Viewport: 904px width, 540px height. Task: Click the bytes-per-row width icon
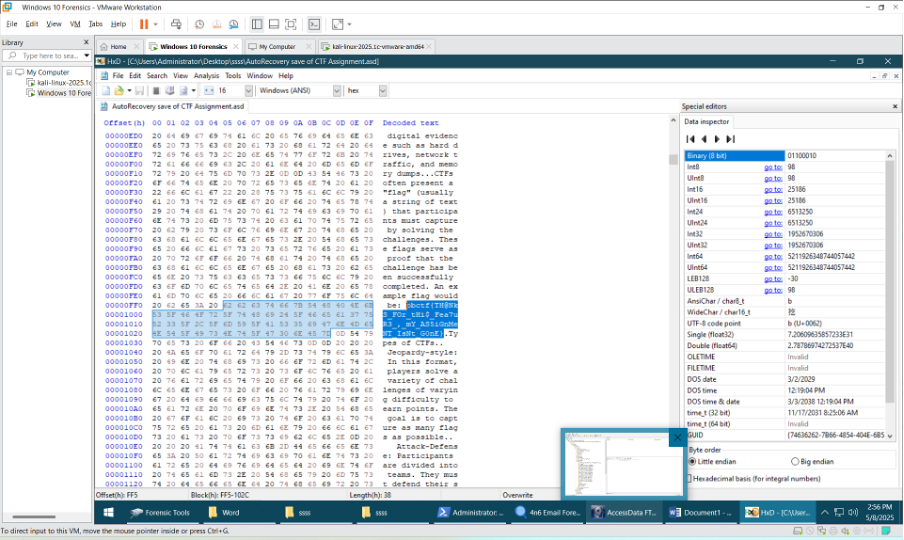209,90
